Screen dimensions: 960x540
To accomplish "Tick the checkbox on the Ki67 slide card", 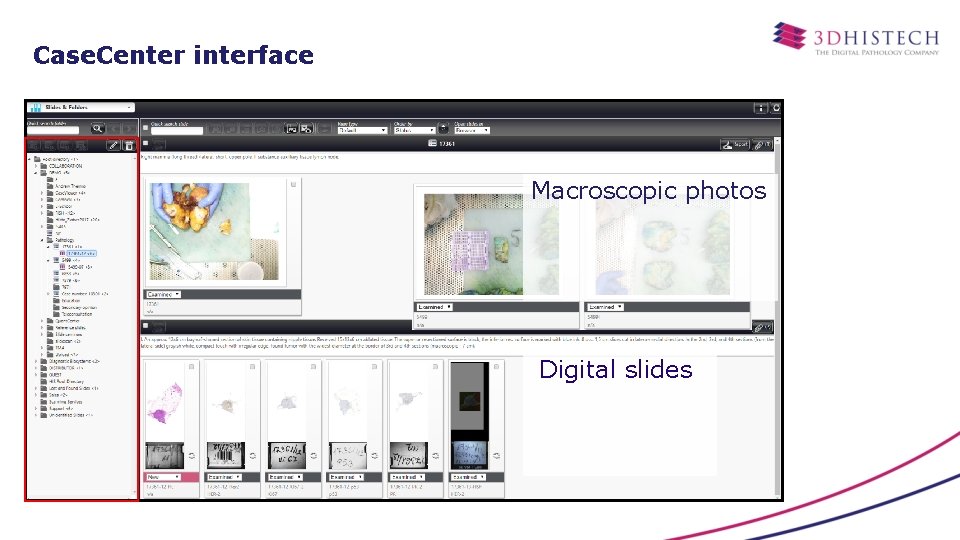I will pos(313,367).
